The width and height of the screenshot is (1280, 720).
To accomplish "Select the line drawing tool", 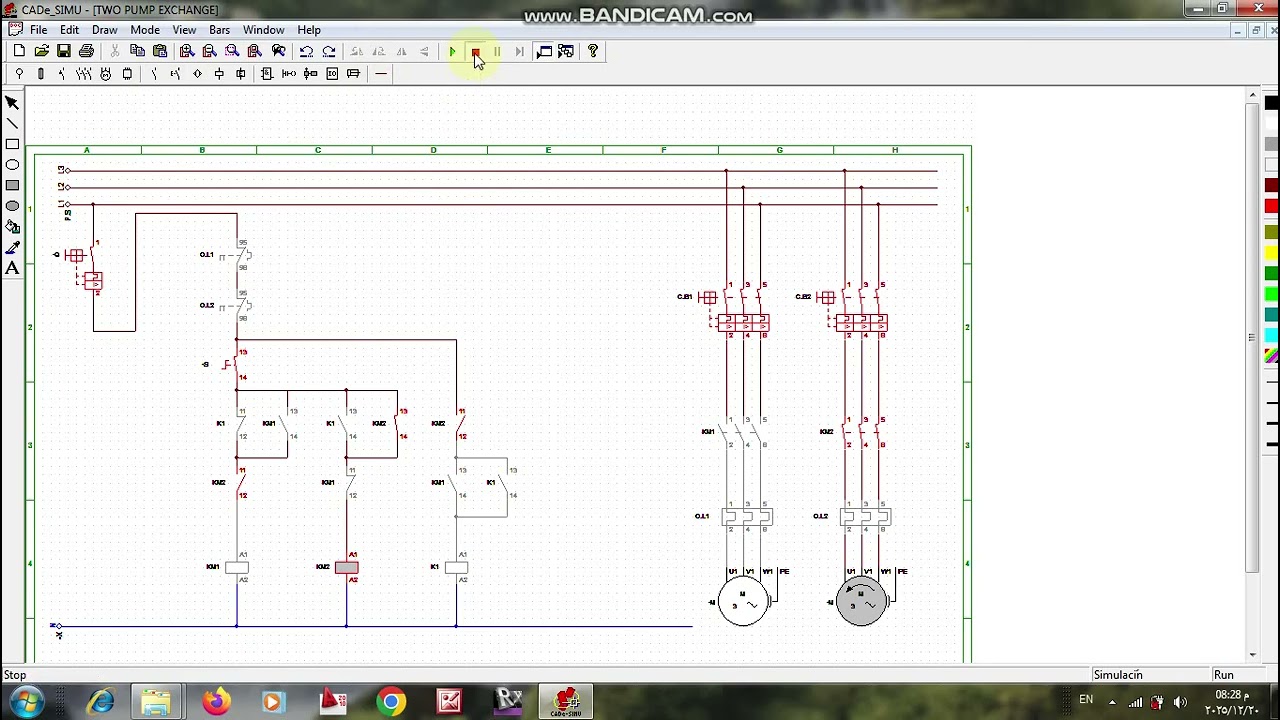I will 12,123.
